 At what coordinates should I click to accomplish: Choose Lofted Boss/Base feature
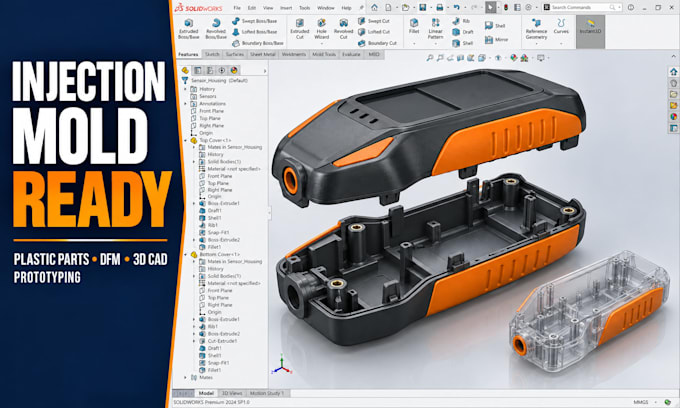click(x=255, y=32)
